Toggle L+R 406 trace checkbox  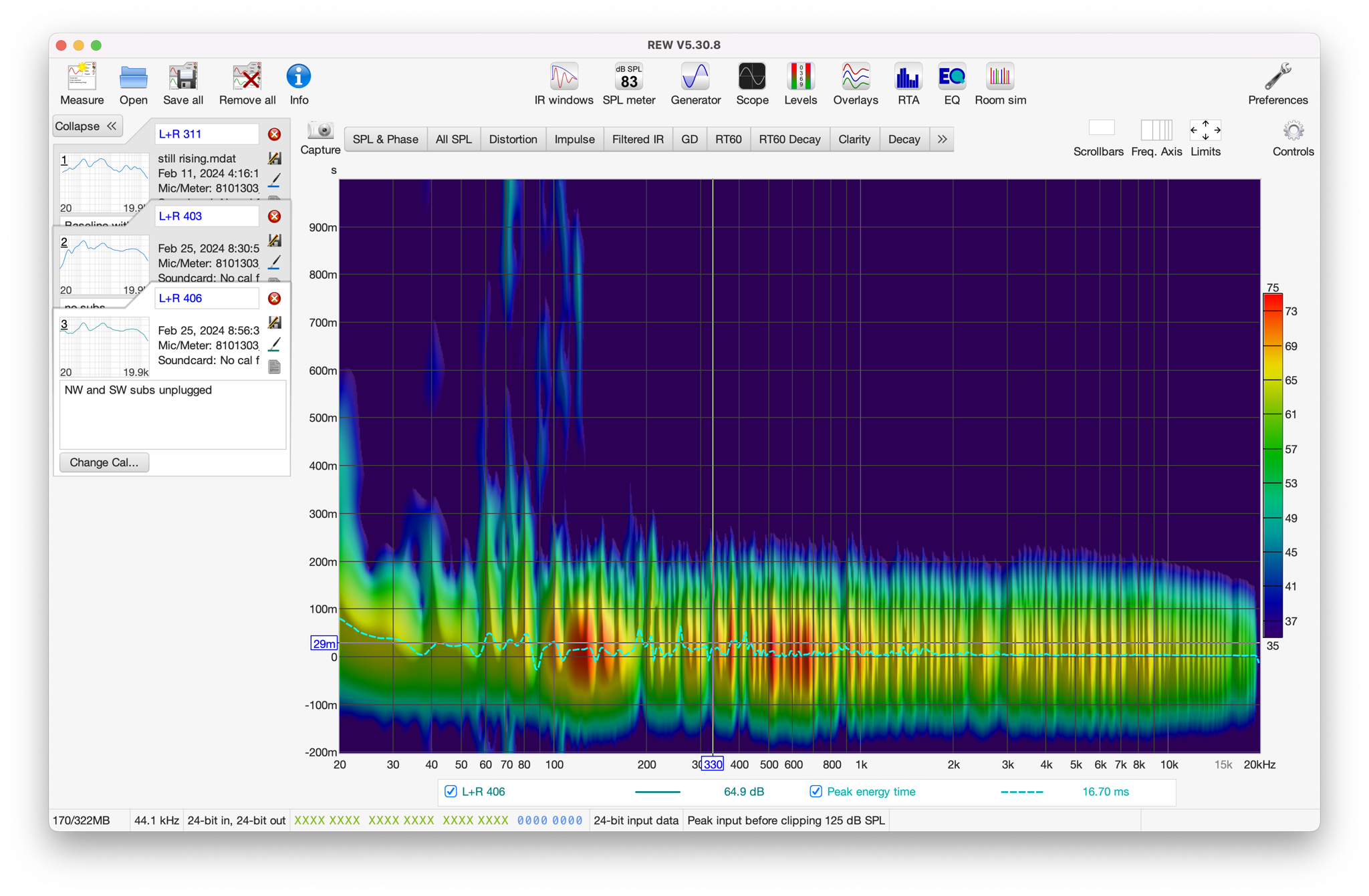tap(451, 792)
